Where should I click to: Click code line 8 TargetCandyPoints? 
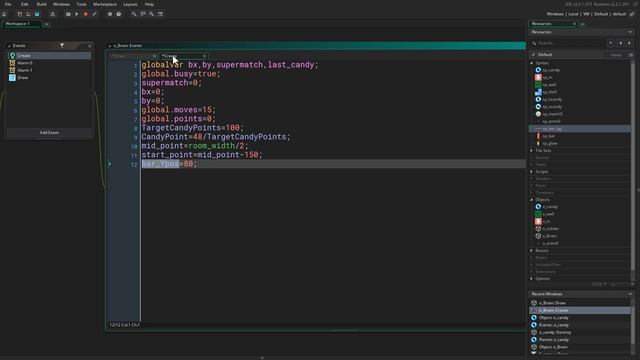point(193,128)
